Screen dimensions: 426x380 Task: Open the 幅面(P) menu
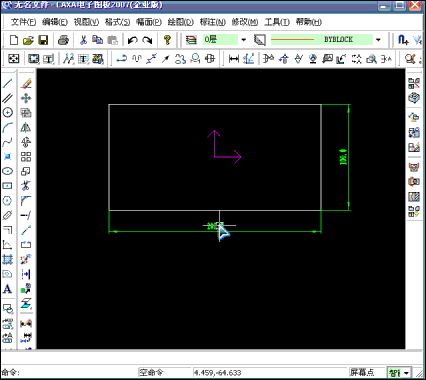[x=149, y=22]
